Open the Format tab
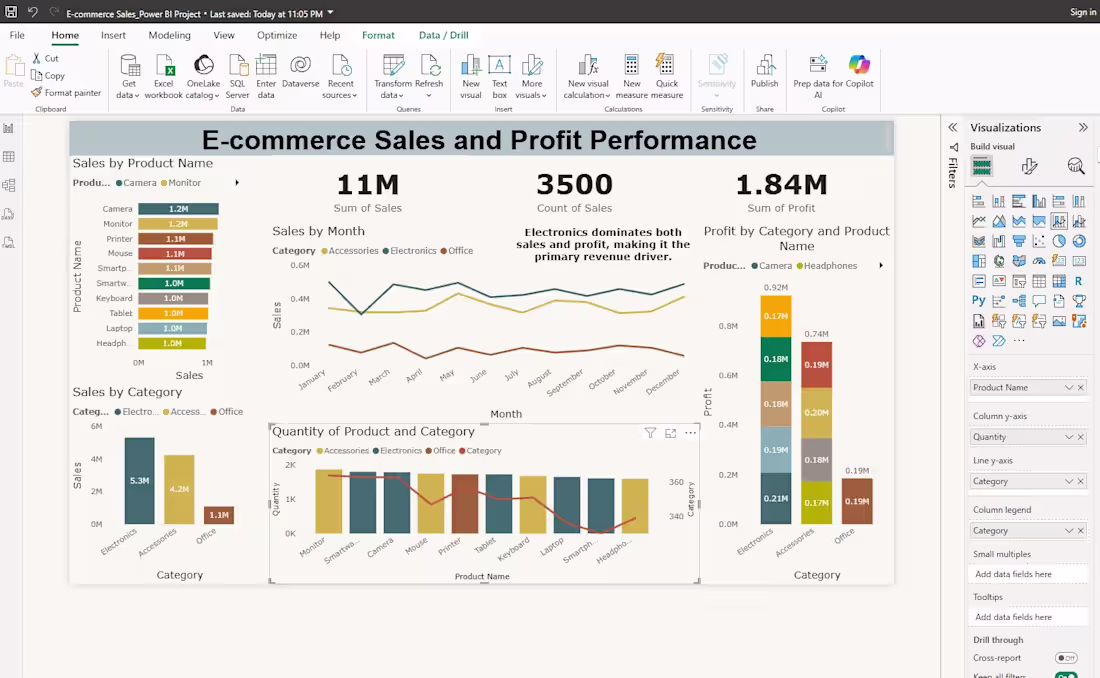This screenshot has width=1100, height=678. coord(378,35)
